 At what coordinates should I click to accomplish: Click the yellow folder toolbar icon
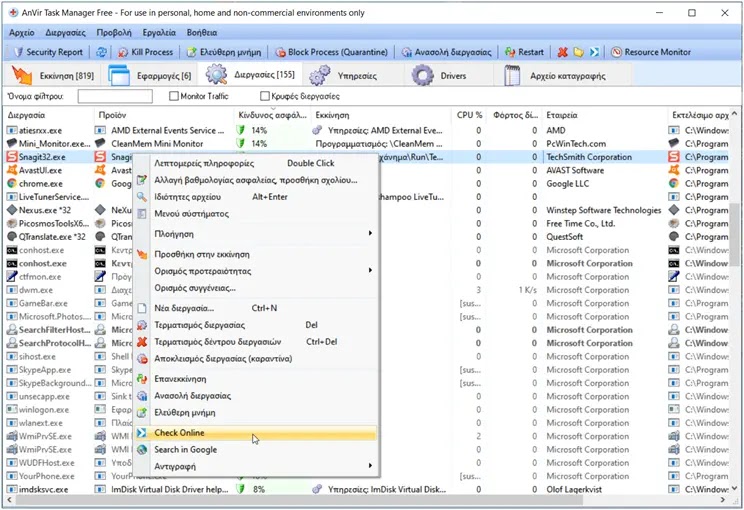578,52
